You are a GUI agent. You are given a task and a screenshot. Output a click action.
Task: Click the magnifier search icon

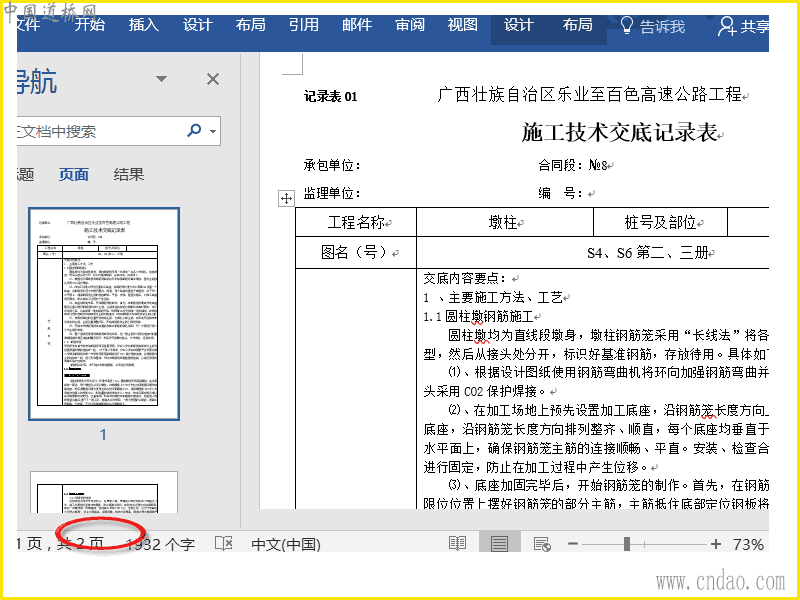coord(194,131)
